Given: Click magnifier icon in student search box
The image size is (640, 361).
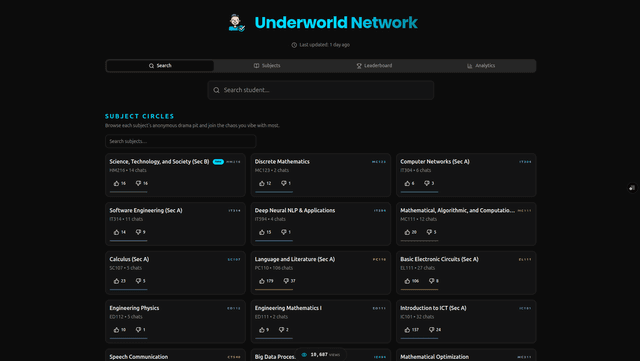Looking at the screenshot, I should pos(216,90).
